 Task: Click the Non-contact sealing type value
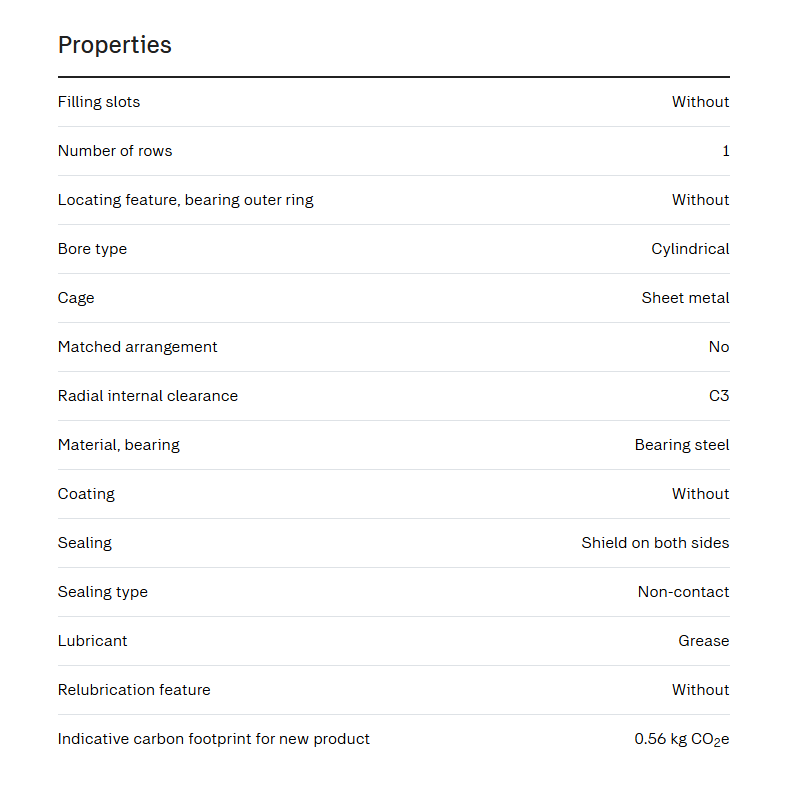coord(683,592)
